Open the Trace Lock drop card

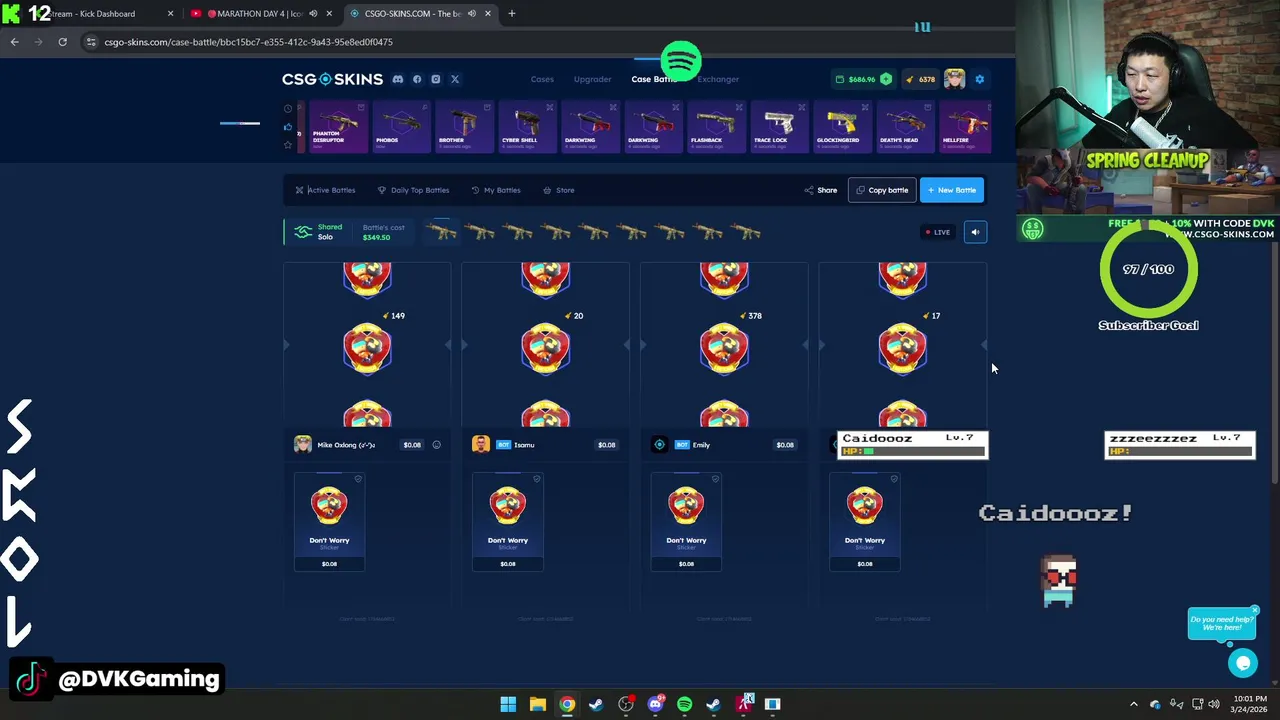click(x=779, y=127)
